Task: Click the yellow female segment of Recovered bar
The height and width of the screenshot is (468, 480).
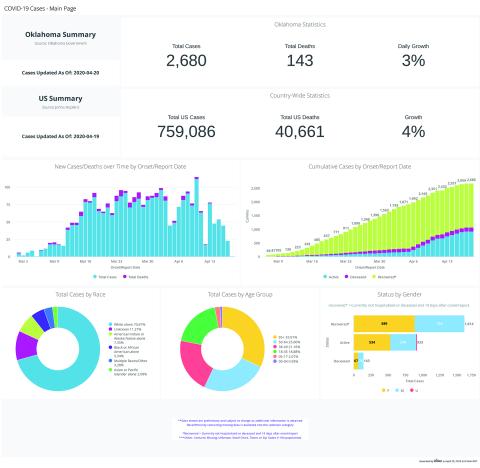Action: (x=384, y=324)
